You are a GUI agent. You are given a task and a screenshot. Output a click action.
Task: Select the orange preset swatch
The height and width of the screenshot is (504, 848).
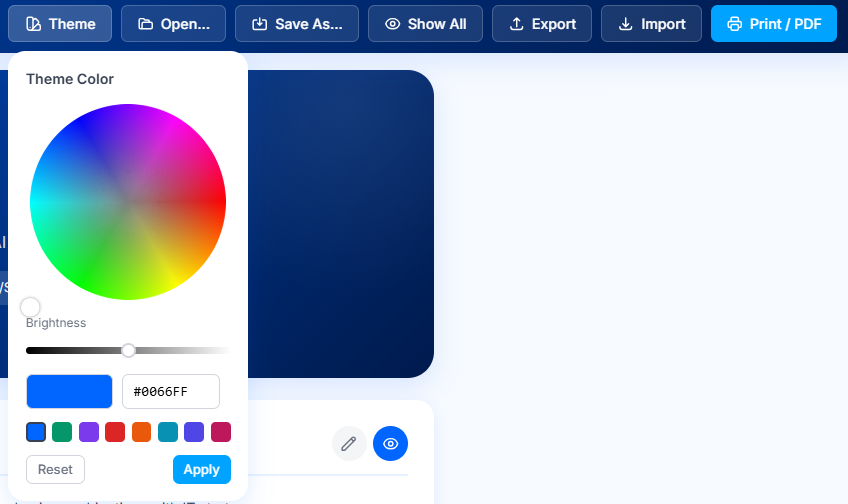(142, 432)
